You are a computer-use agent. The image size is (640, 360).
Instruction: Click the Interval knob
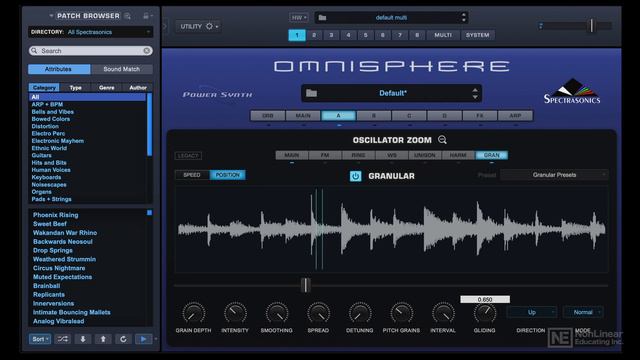click(443, 313)
